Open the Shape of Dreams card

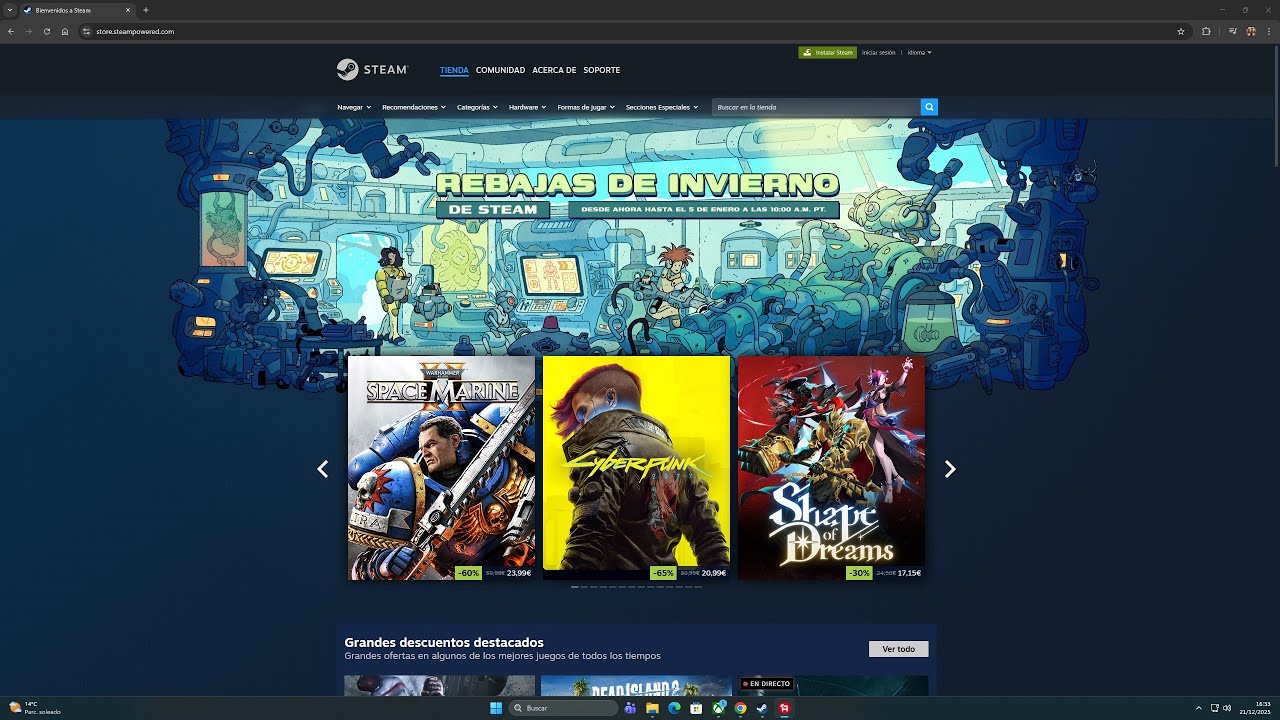click(831, 468)
